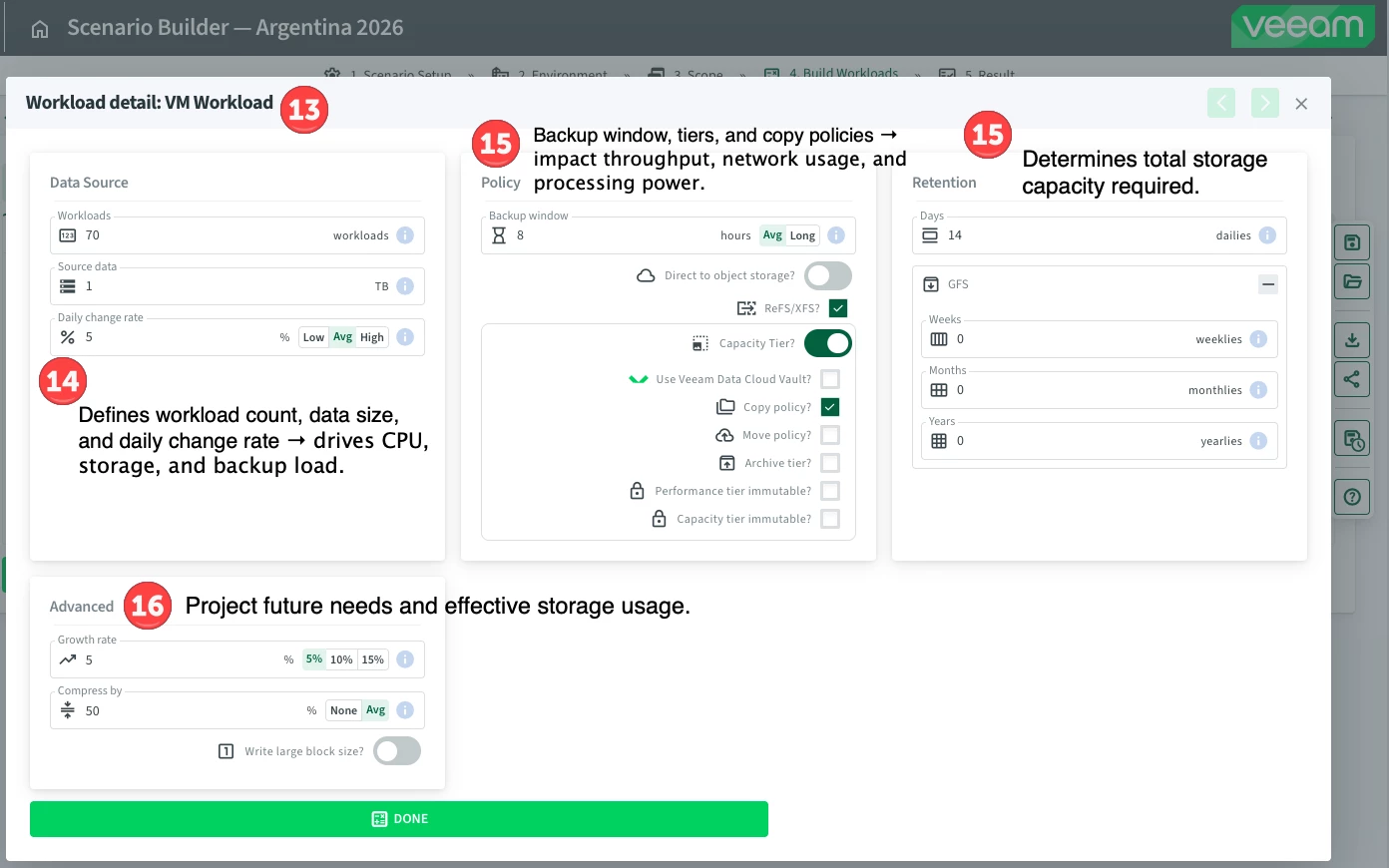Go to the next workload arrow
The height and width of the screenshot is (868, 1389).
tap(1265, 103)
